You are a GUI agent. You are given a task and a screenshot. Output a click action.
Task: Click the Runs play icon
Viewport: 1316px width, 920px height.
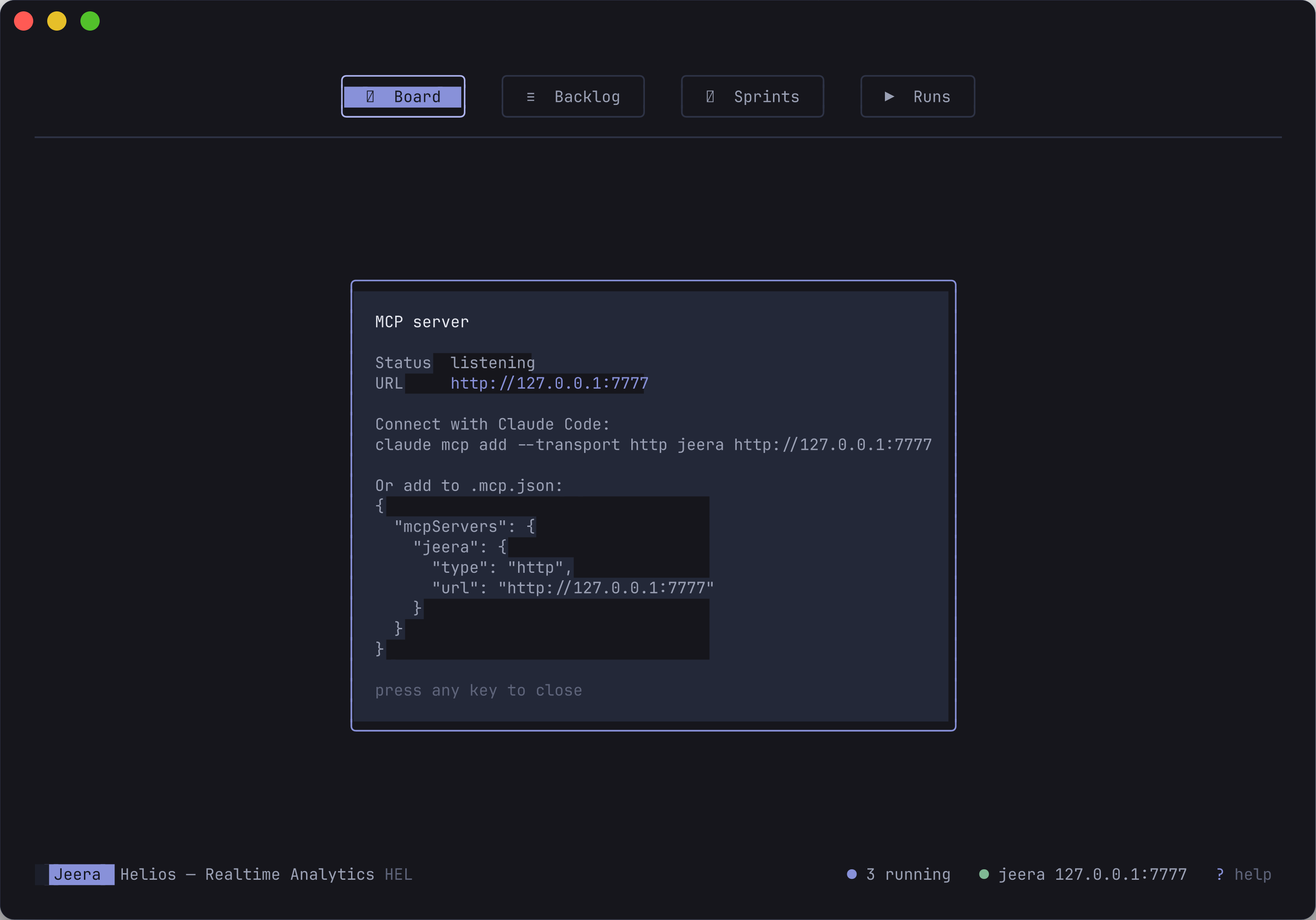click(889, 96)
